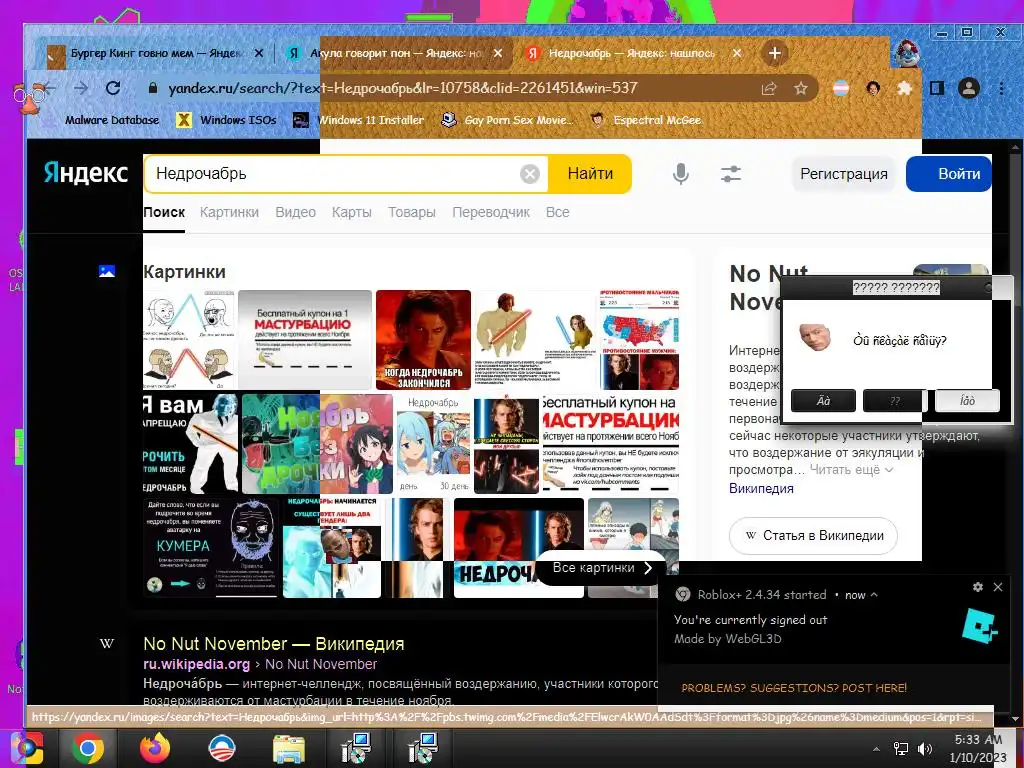Viewport: 1024px width, 768px height.
Task: Open the ru.wikipedia.org result URL
Action: point(196,664)
